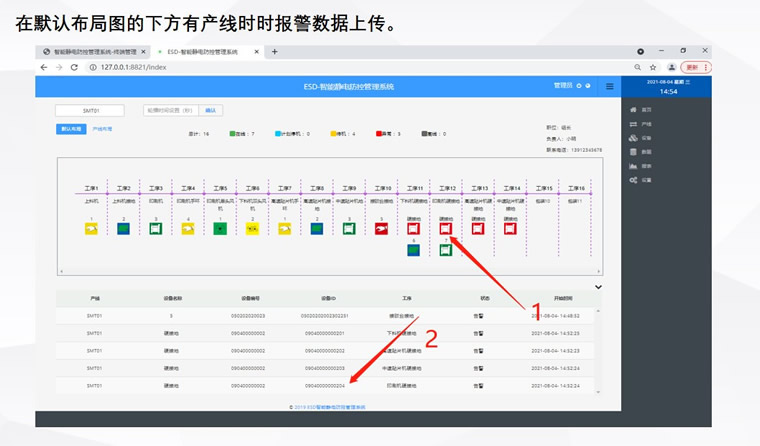Click the bookmark star icon
Viewport: 760px width, 446px height.
pos(653,67)
